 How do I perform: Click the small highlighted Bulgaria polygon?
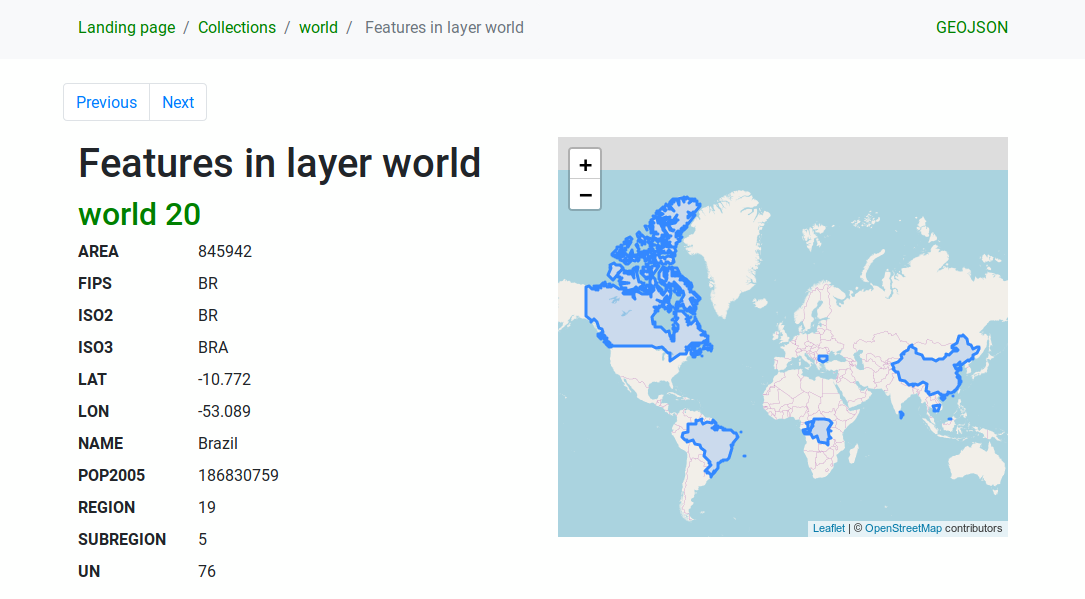tap(822, 357)
